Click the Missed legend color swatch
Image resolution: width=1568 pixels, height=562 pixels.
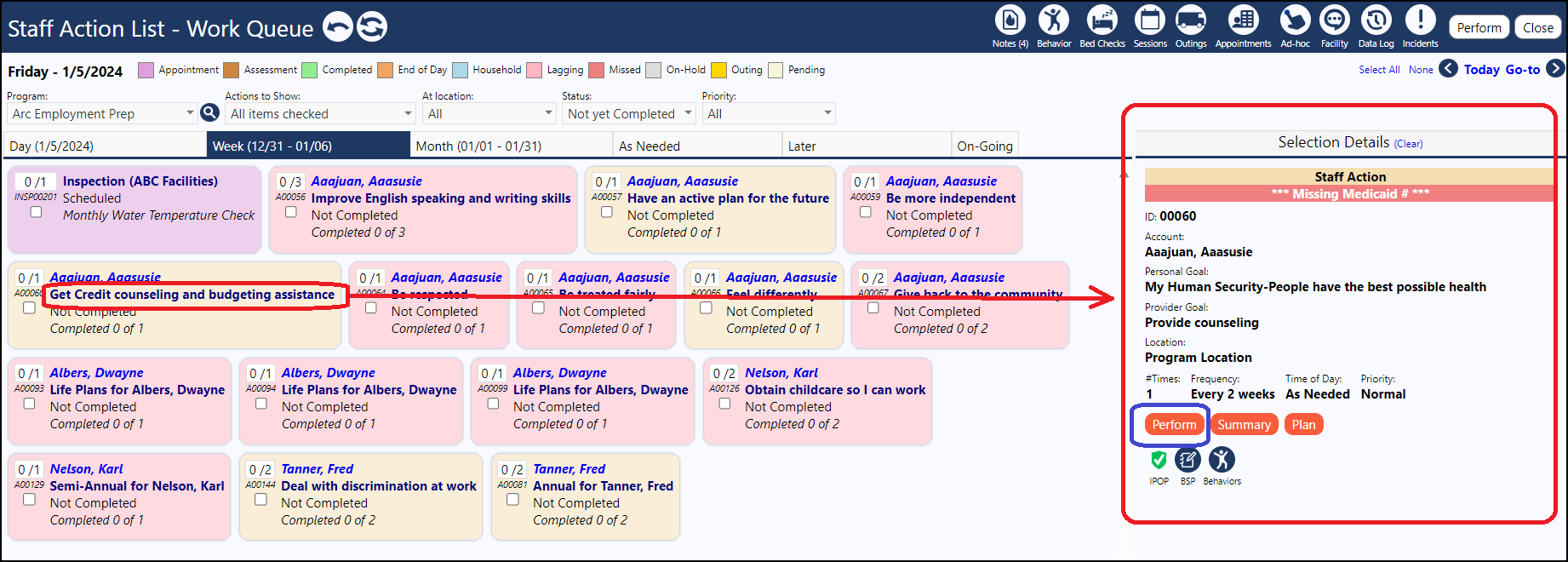(596, 70)
